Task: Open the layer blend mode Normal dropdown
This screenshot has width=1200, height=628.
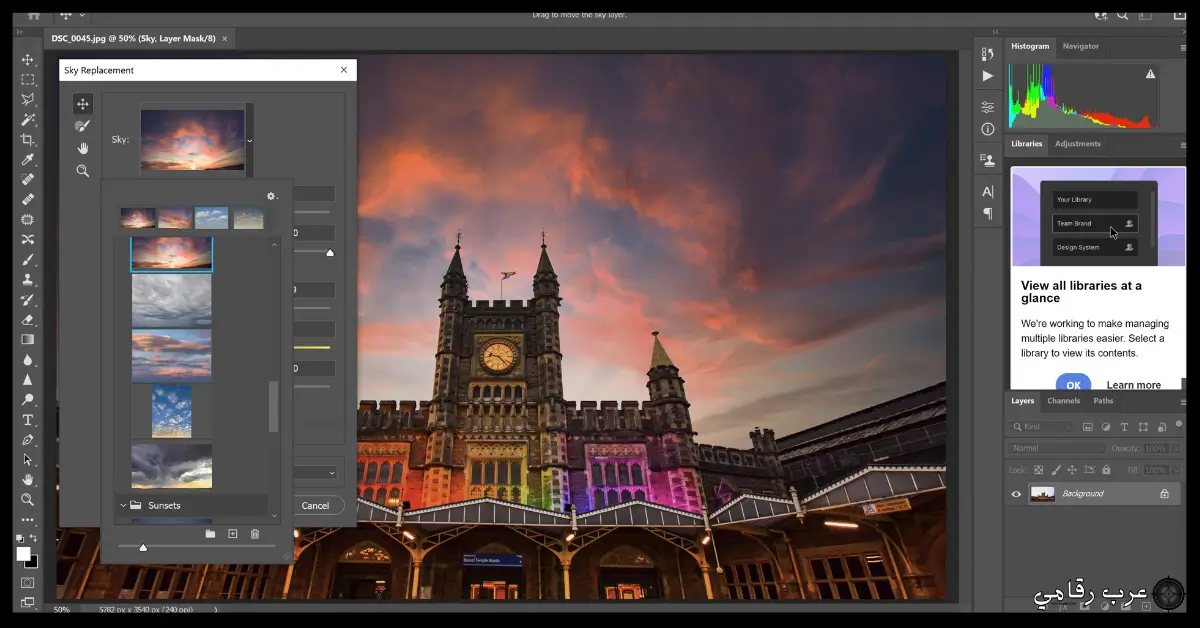Action: pyautogui.click(x=1057, y=448)
